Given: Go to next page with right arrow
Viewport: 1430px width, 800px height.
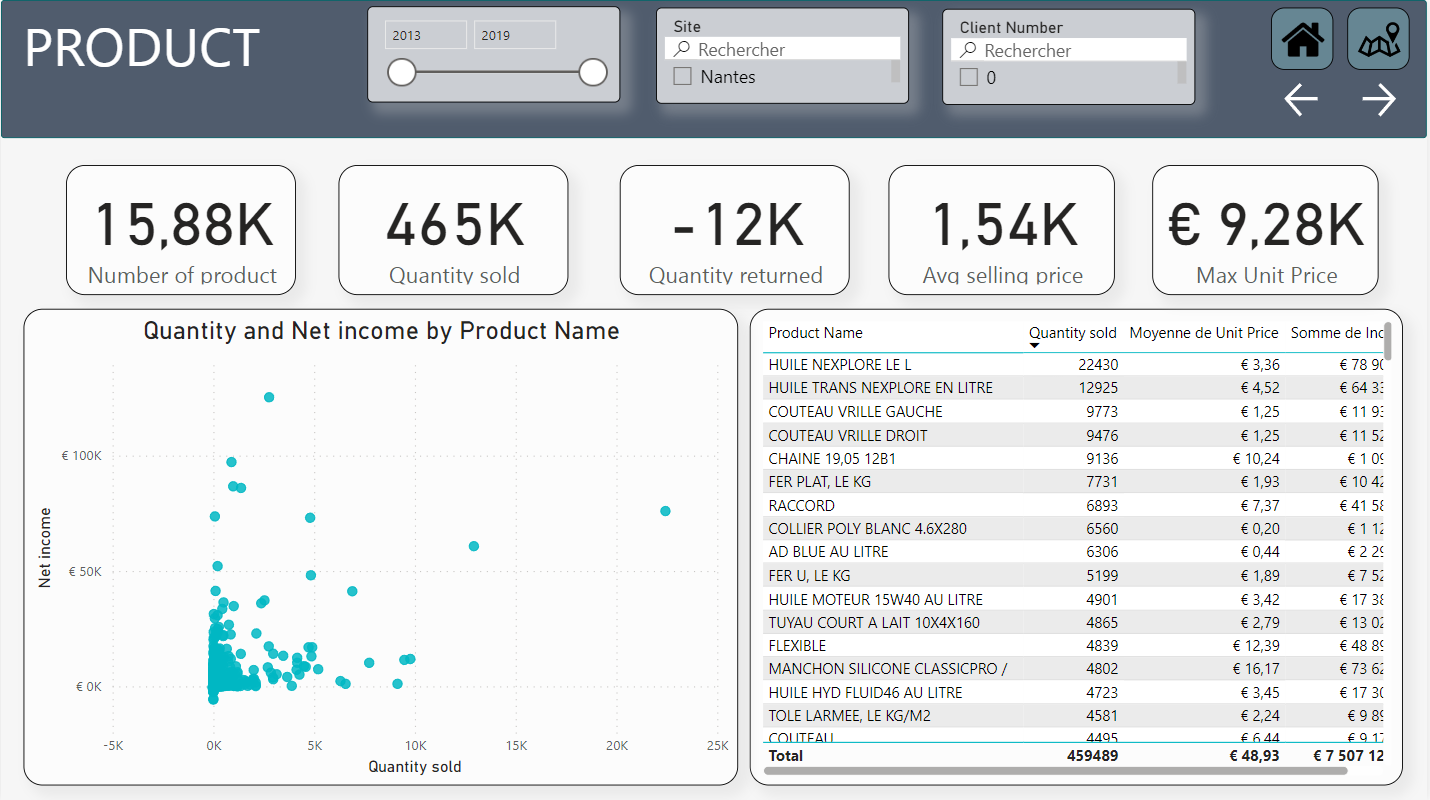Looking at the screenshot, I should (x=1379, y=100).
